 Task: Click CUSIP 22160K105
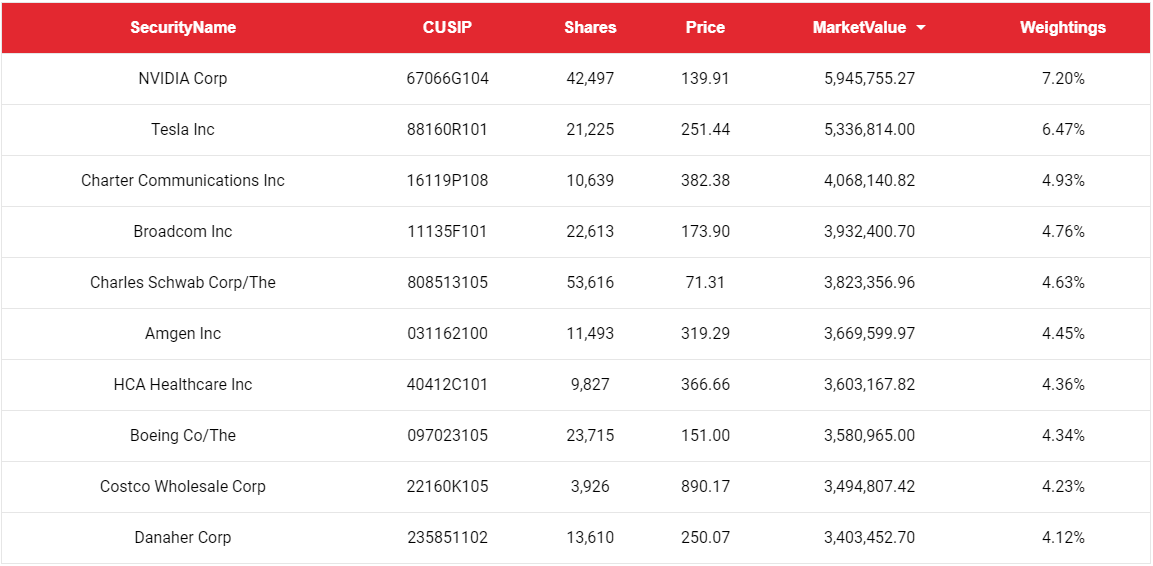[447, 487]
